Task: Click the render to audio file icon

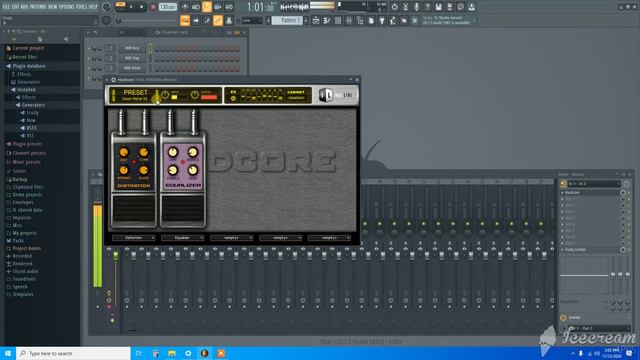Action: pyautogui.click(x=449, y=7)
